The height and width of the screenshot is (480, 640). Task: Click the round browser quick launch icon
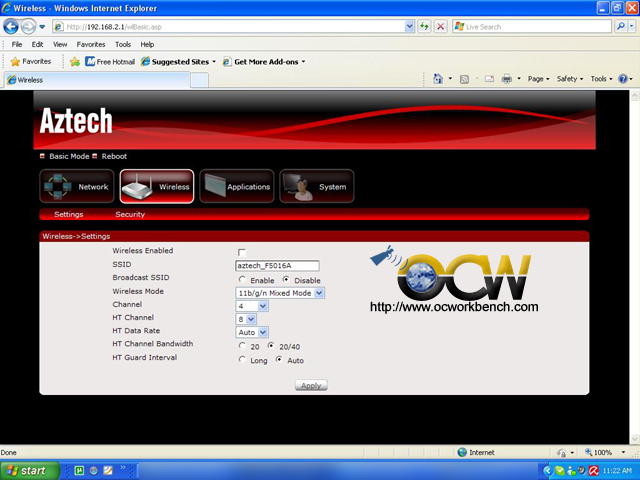pos(93,471)
